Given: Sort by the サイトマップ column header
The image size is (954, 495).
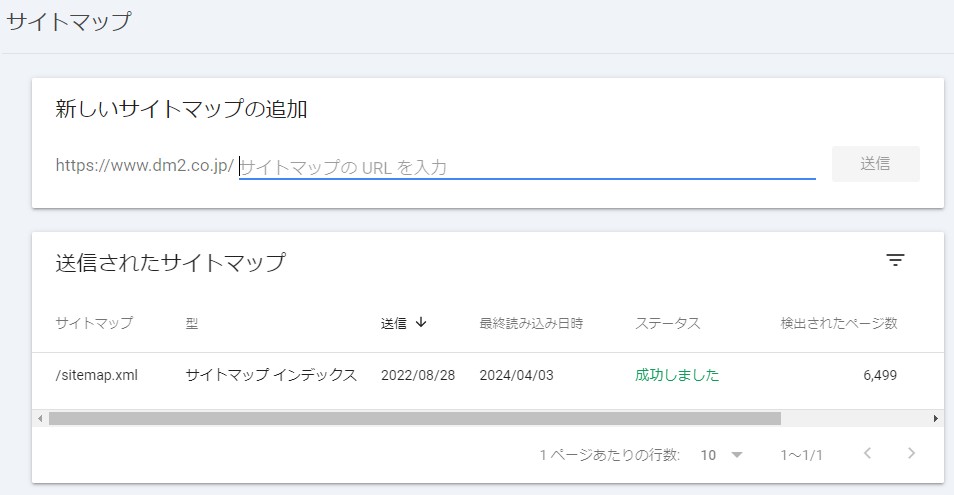Looking at the screenshot, I should (94, 323).
